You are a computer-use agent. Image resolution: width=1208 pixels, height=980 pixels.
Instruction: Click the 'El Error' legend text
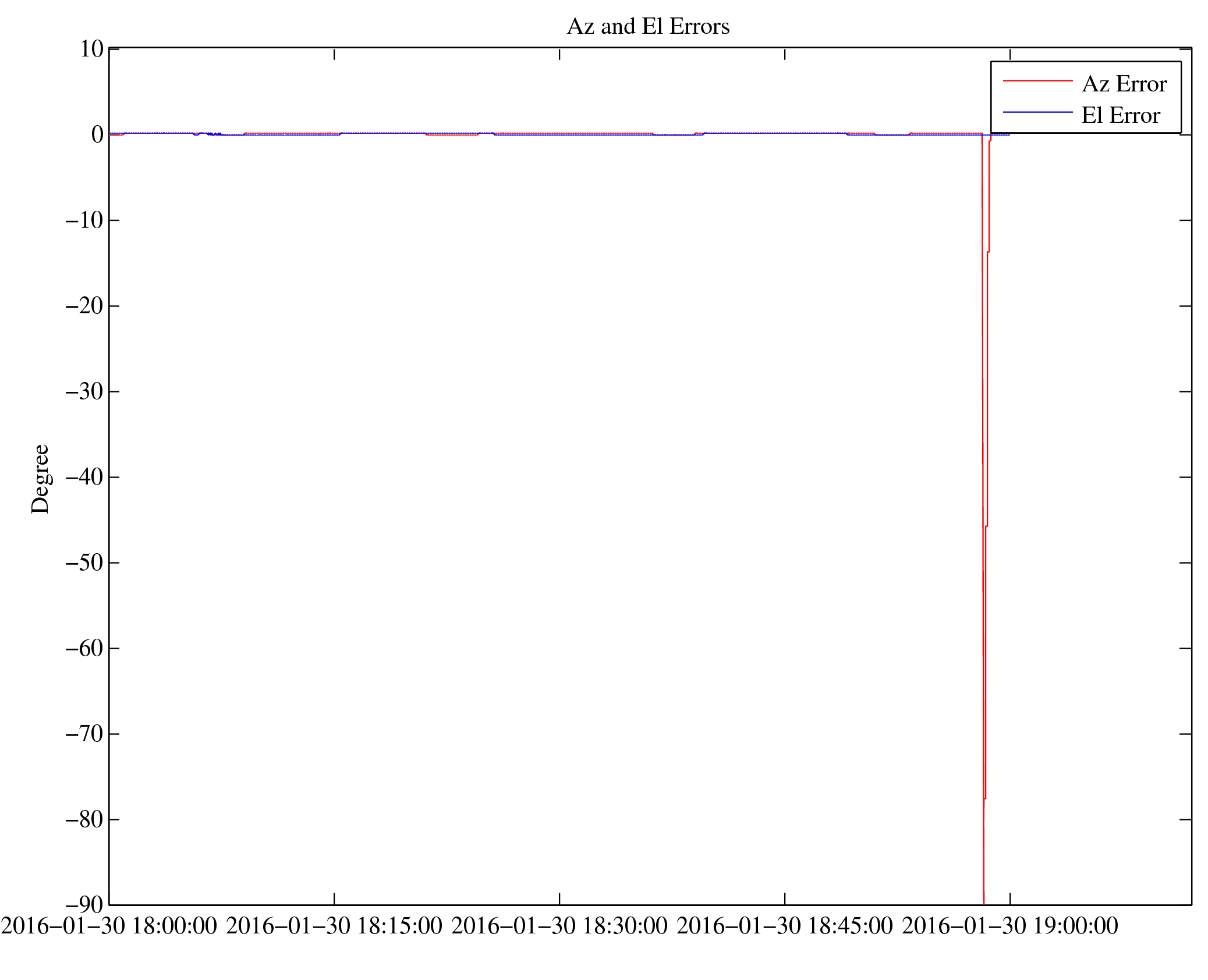(1120, 115)
